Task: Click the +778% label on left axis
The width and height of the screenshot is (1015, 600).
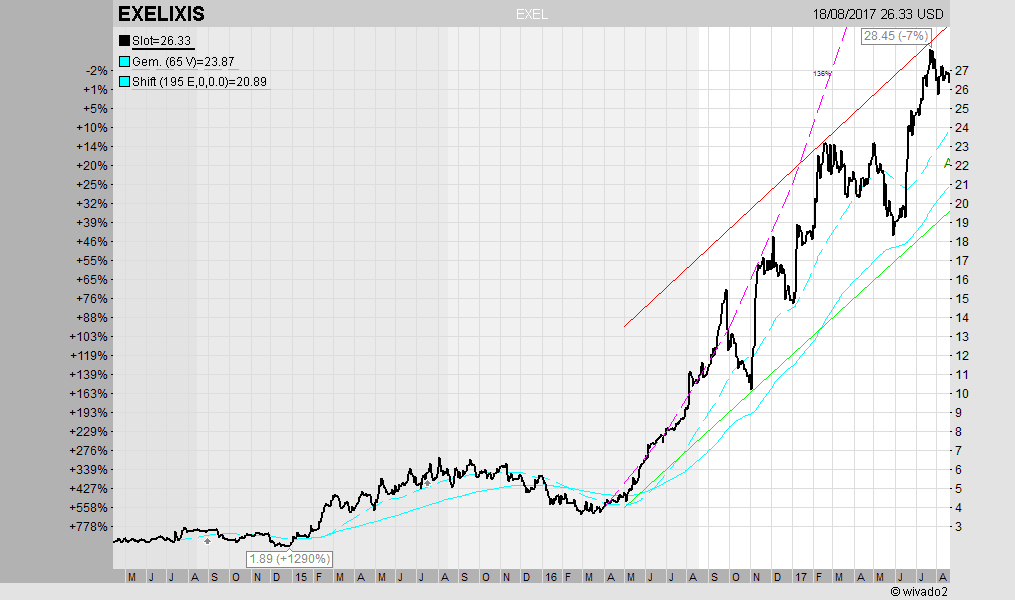Action: [x=89, y=527]
